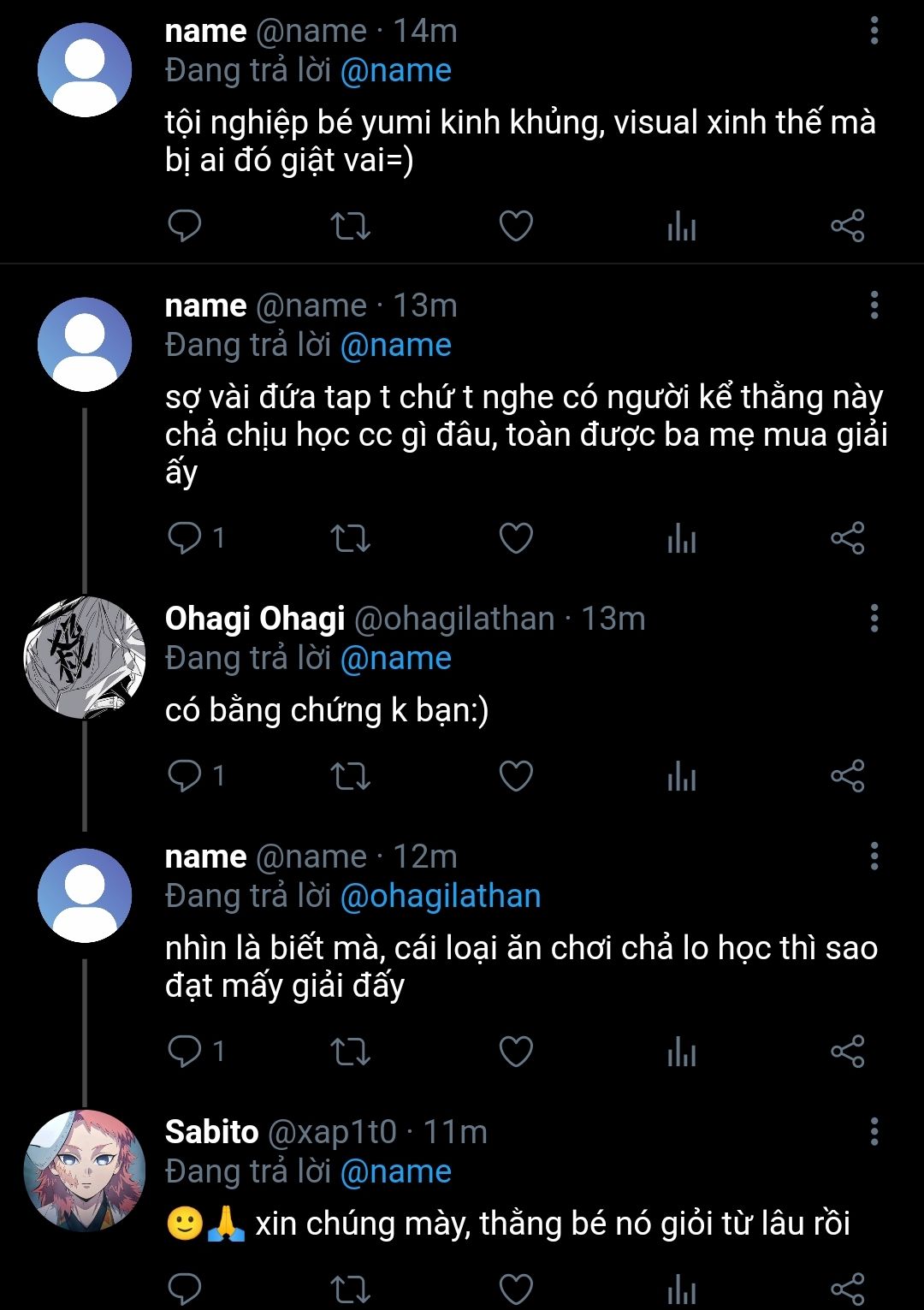Screen dimensions: 924x1310
Task: Open the @ohagilathan mention link
Action: (441, 896)
